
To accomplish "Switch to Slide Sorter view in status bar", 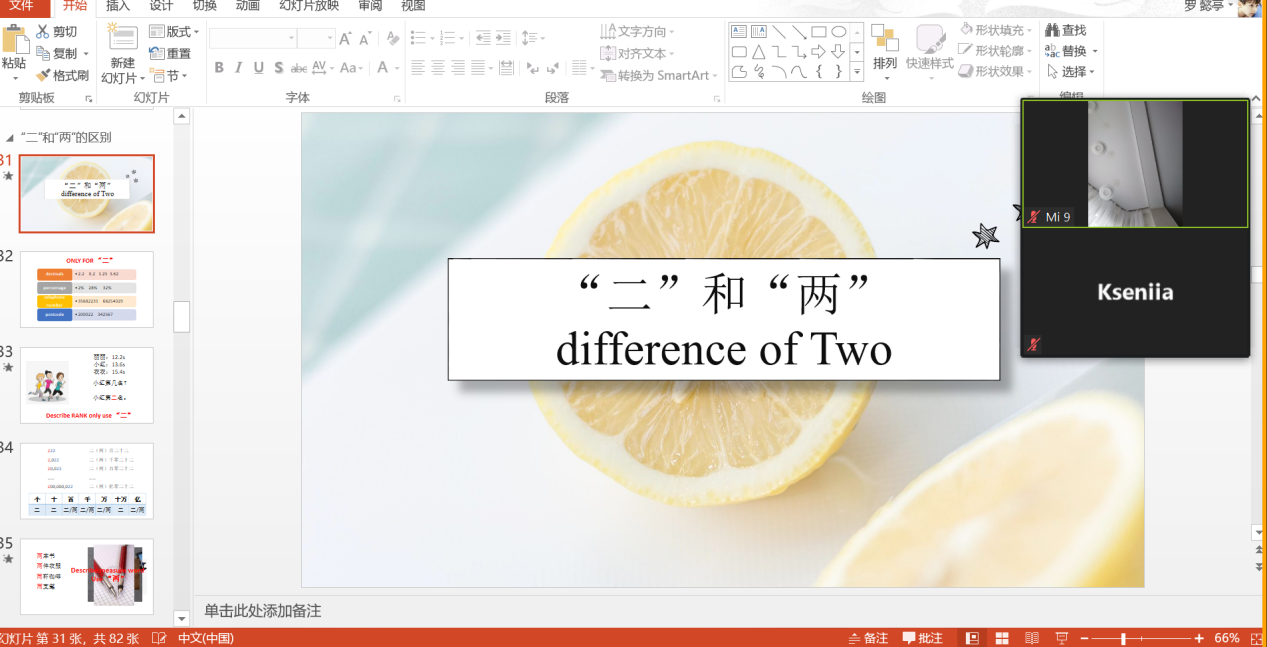I will (1002, 638).
